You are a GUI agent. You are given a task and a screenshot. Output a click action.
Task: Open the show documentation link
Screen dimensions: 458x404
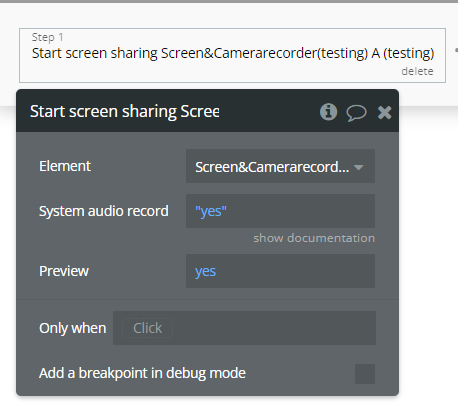314,238
